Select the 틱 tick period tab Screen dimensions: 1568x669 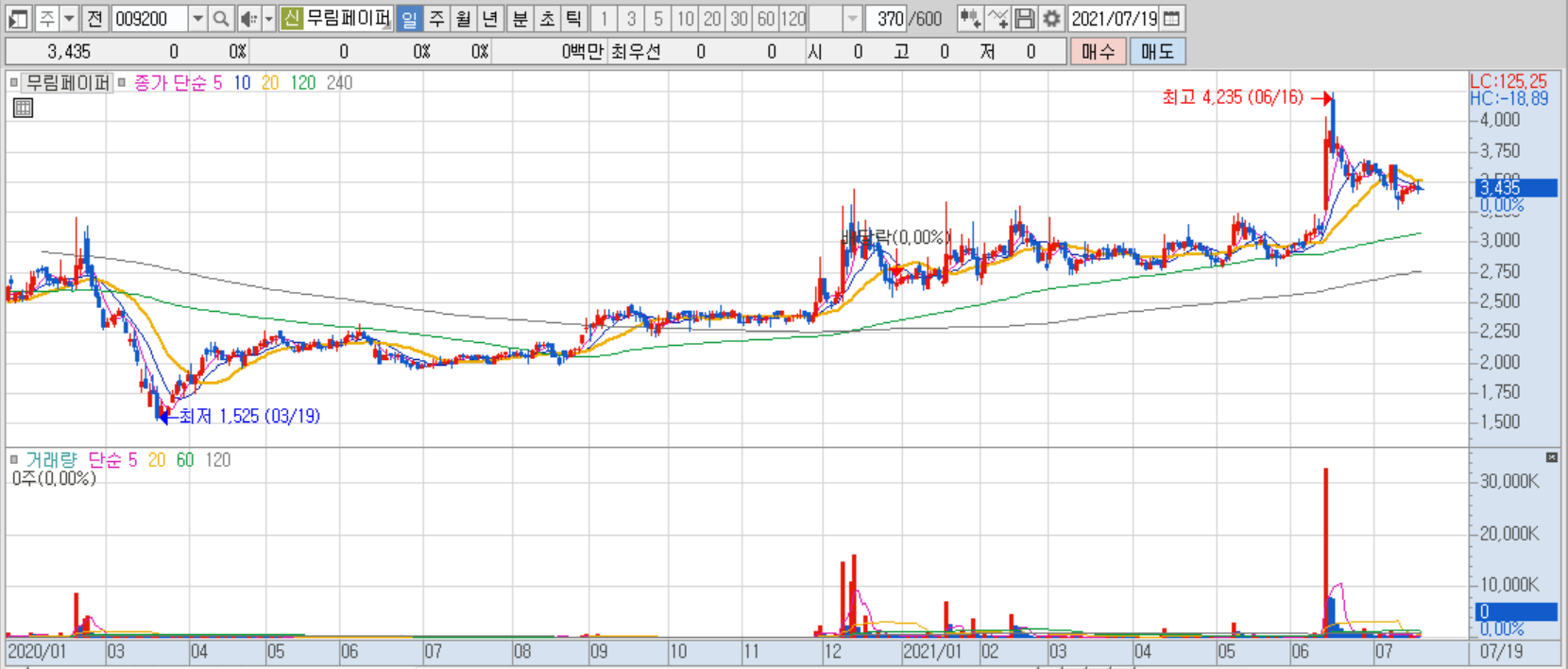tap(573, 18)
